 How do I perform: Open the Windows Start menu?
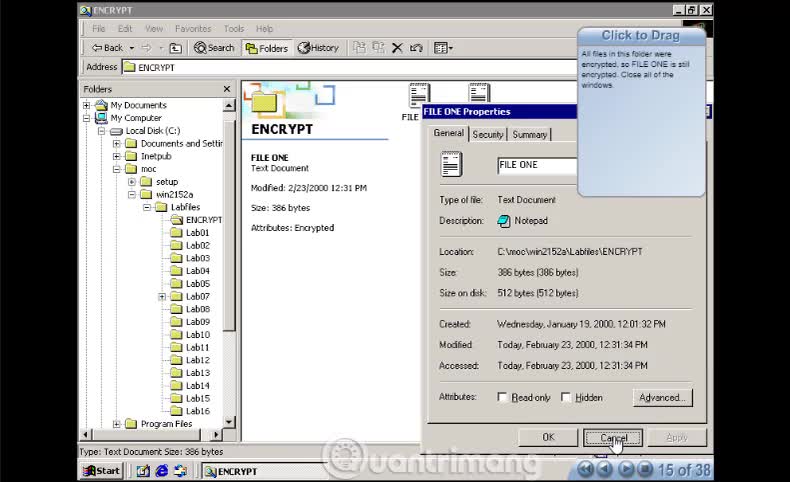pyautogui.click(x=102, y=471)
